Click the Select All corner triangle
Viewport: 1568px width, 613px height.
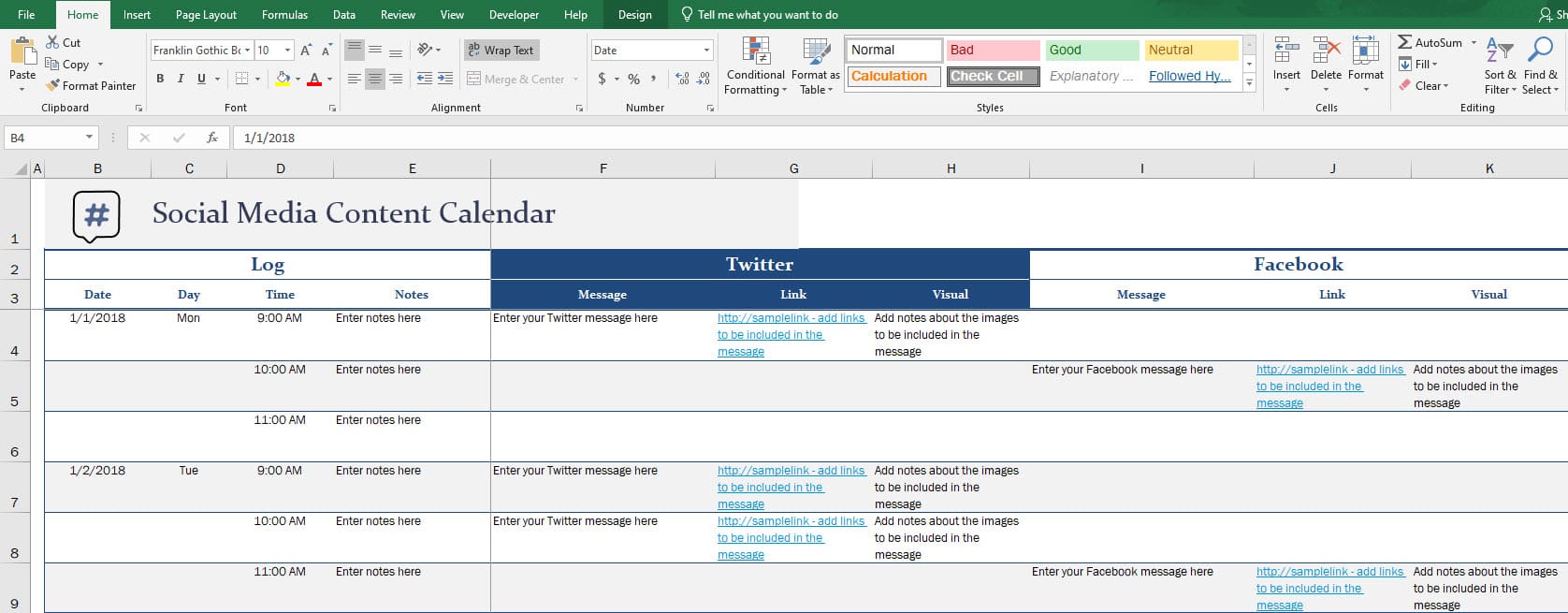click(x=22, y=169)
